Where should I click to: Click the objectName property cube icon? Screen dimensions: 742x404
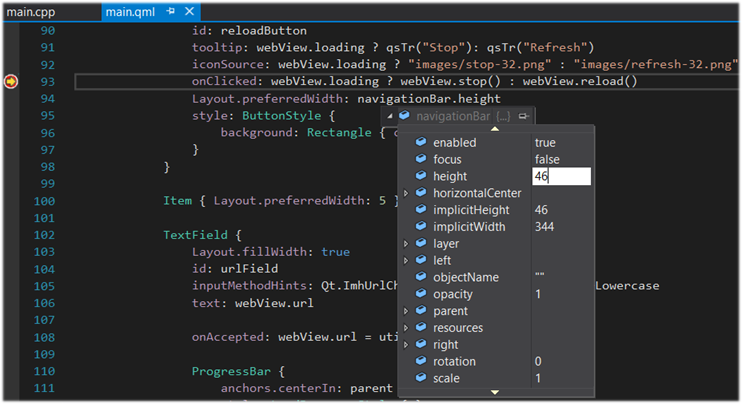tap(420, 277)
